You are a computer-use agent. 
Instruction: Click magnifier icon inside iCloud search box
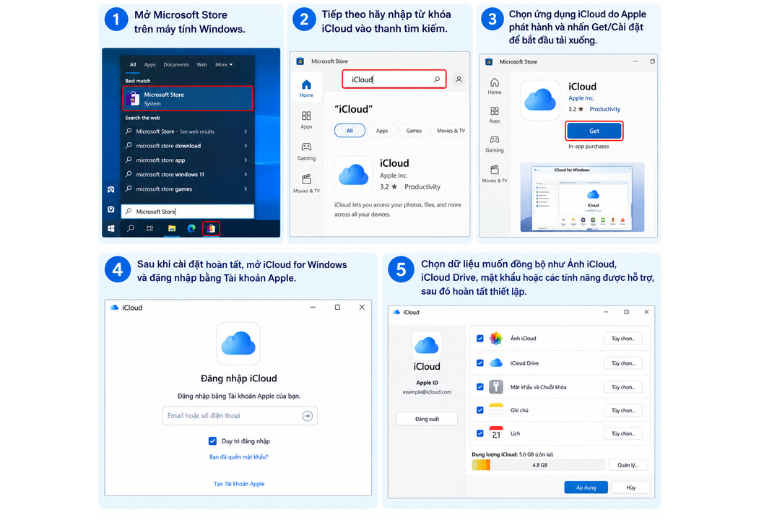click(437, 79)
